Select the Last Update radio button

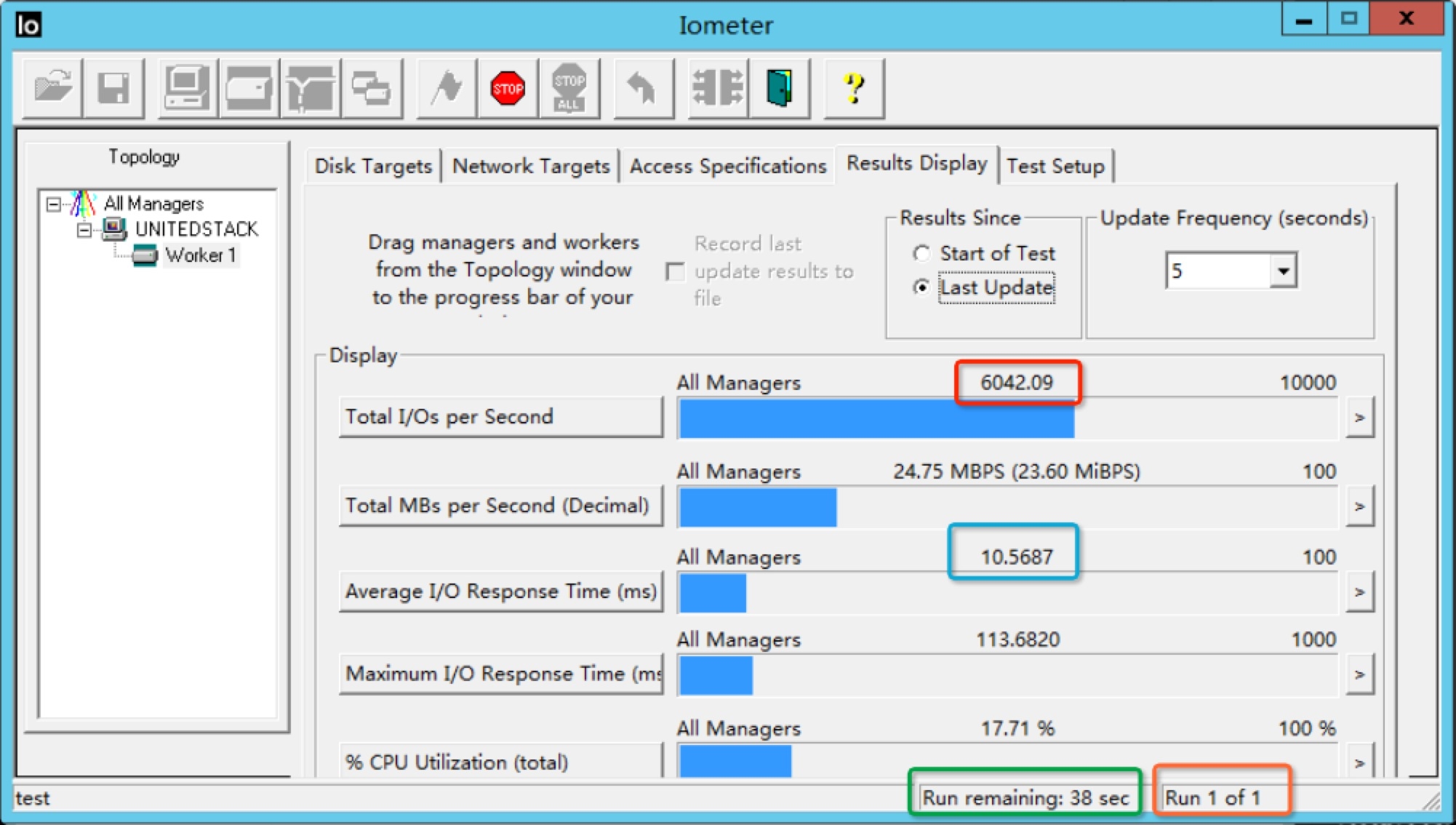[921, 287]
